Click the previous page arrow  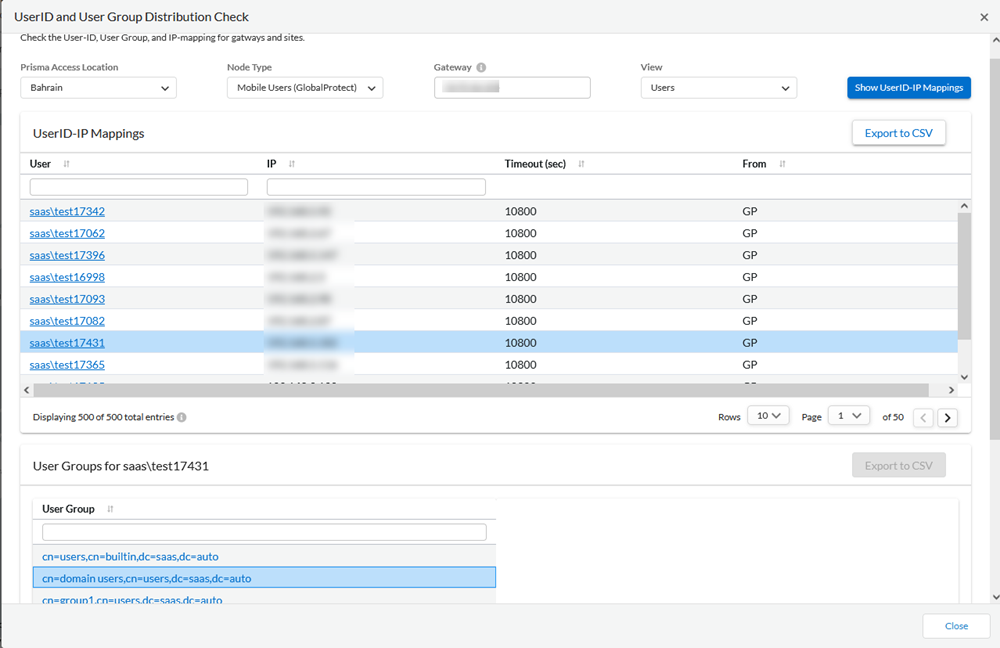coord(922,417)
